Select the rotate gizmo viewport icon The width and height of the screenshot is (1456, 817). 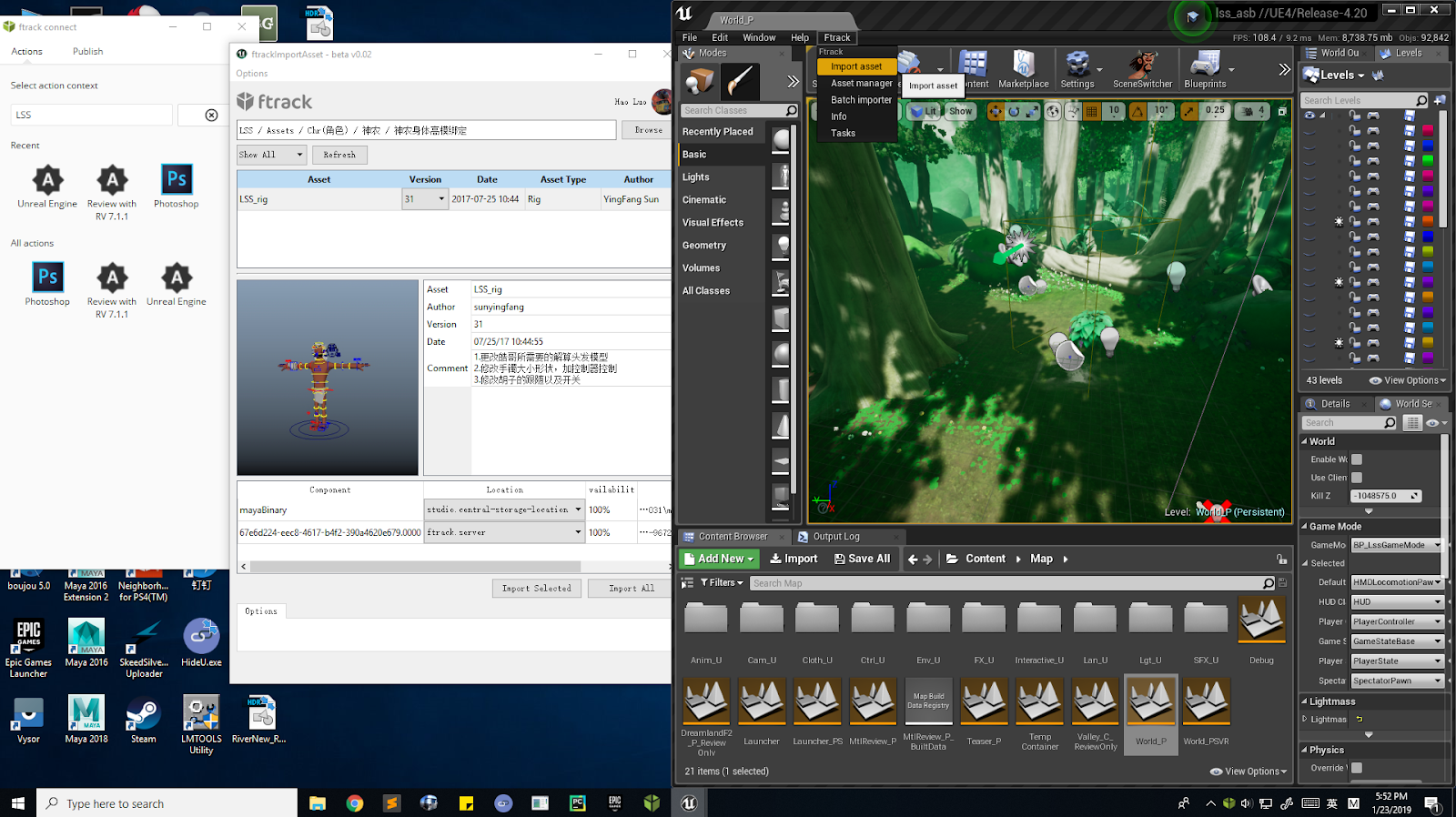pos(1014,111)
